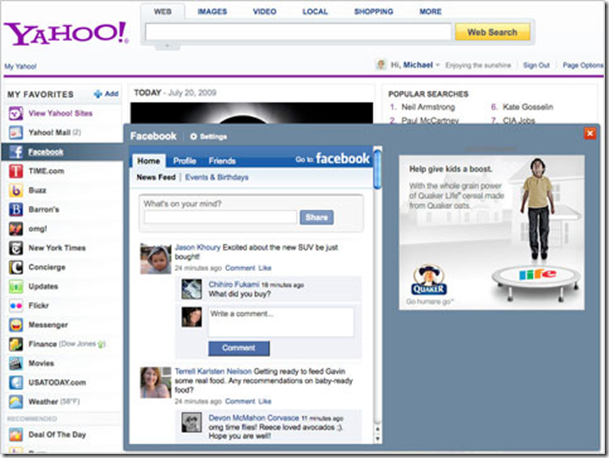This screenshot has width=609, height=458.
Task: Open View Yahoo! Sites icon
Action: click(x=16, y=113)
